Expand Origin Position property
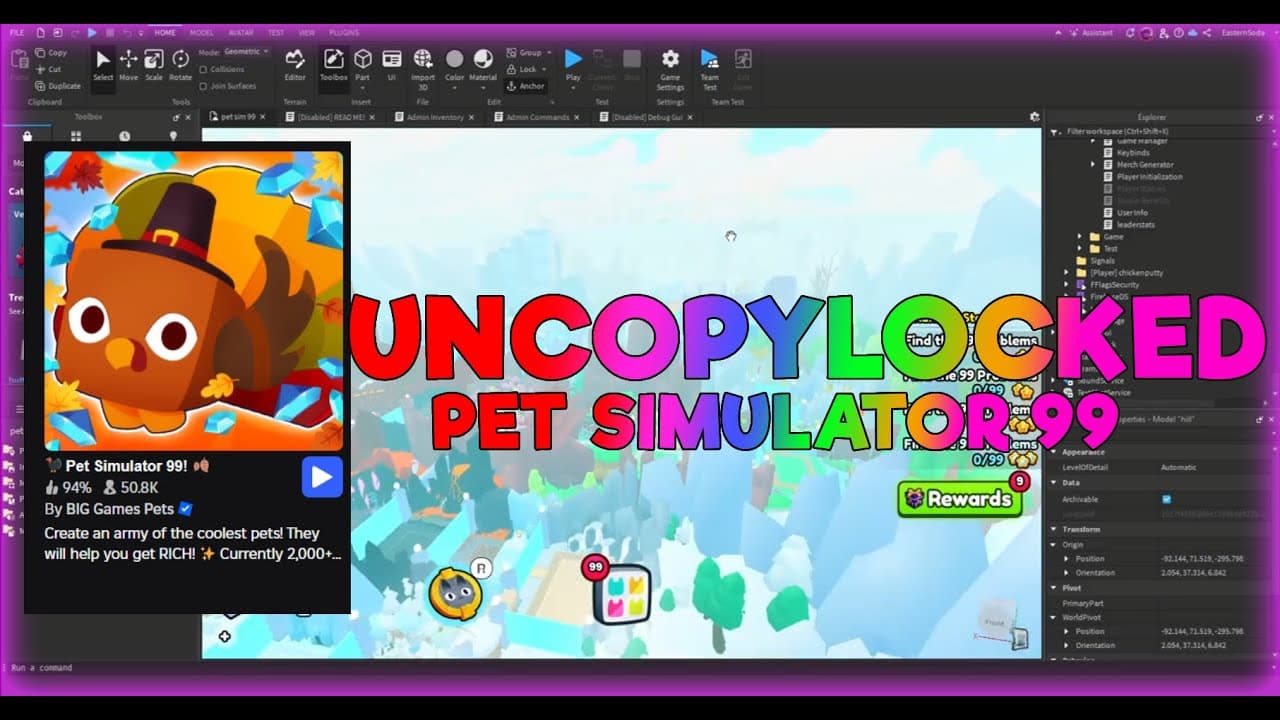 click(x=1066, y=559)
